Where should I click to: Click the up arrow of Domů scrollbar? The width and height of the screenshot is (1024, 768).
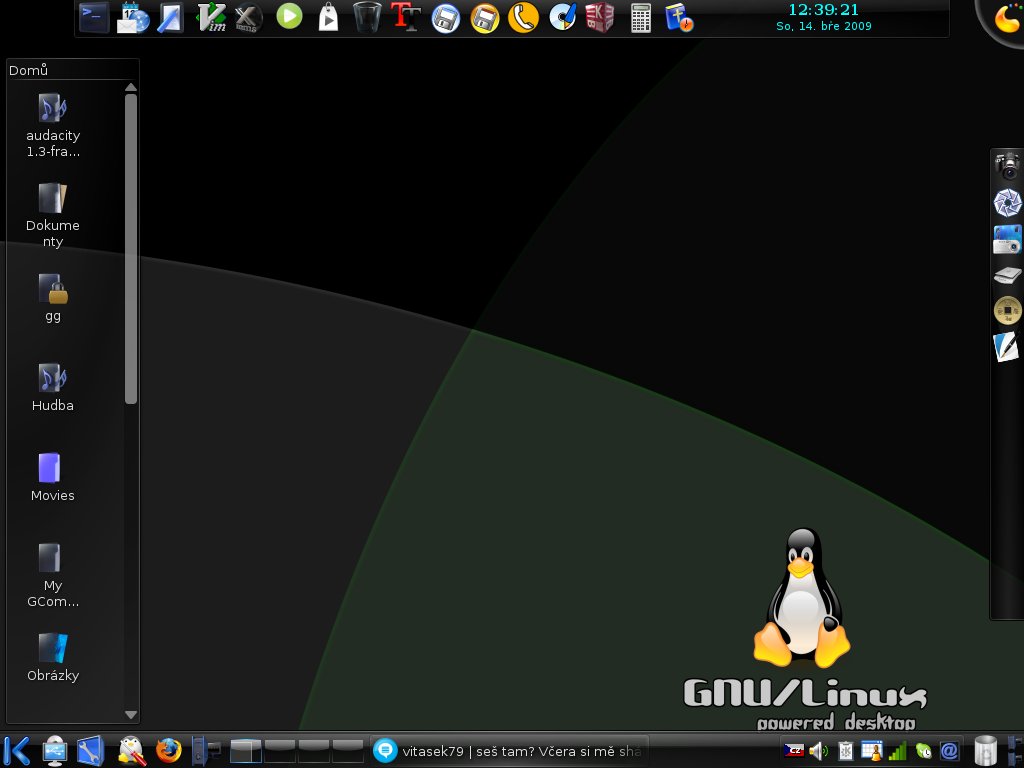[x=131, y=87]
